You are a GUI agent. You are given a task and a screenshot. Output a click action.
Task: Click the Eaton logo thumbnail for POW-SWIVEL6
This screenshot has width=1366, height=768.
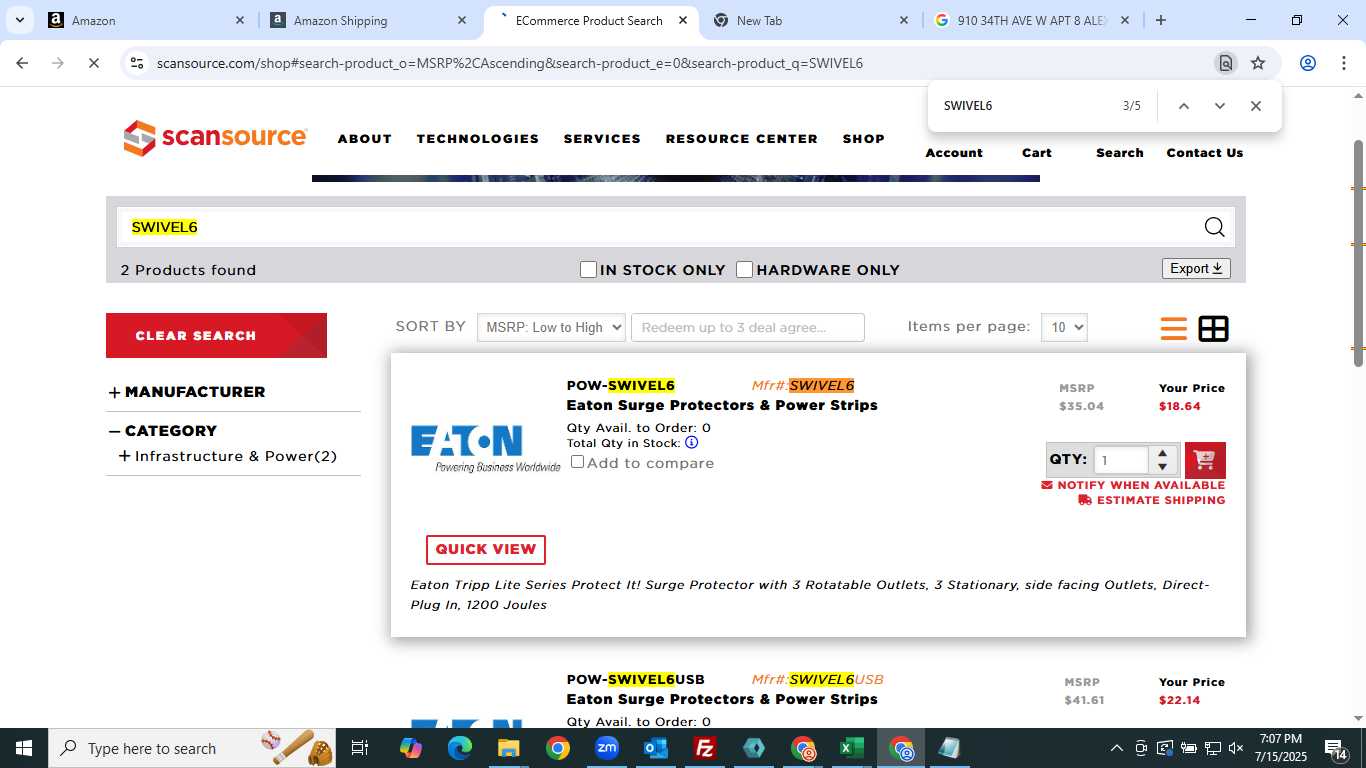click(485, 448)
